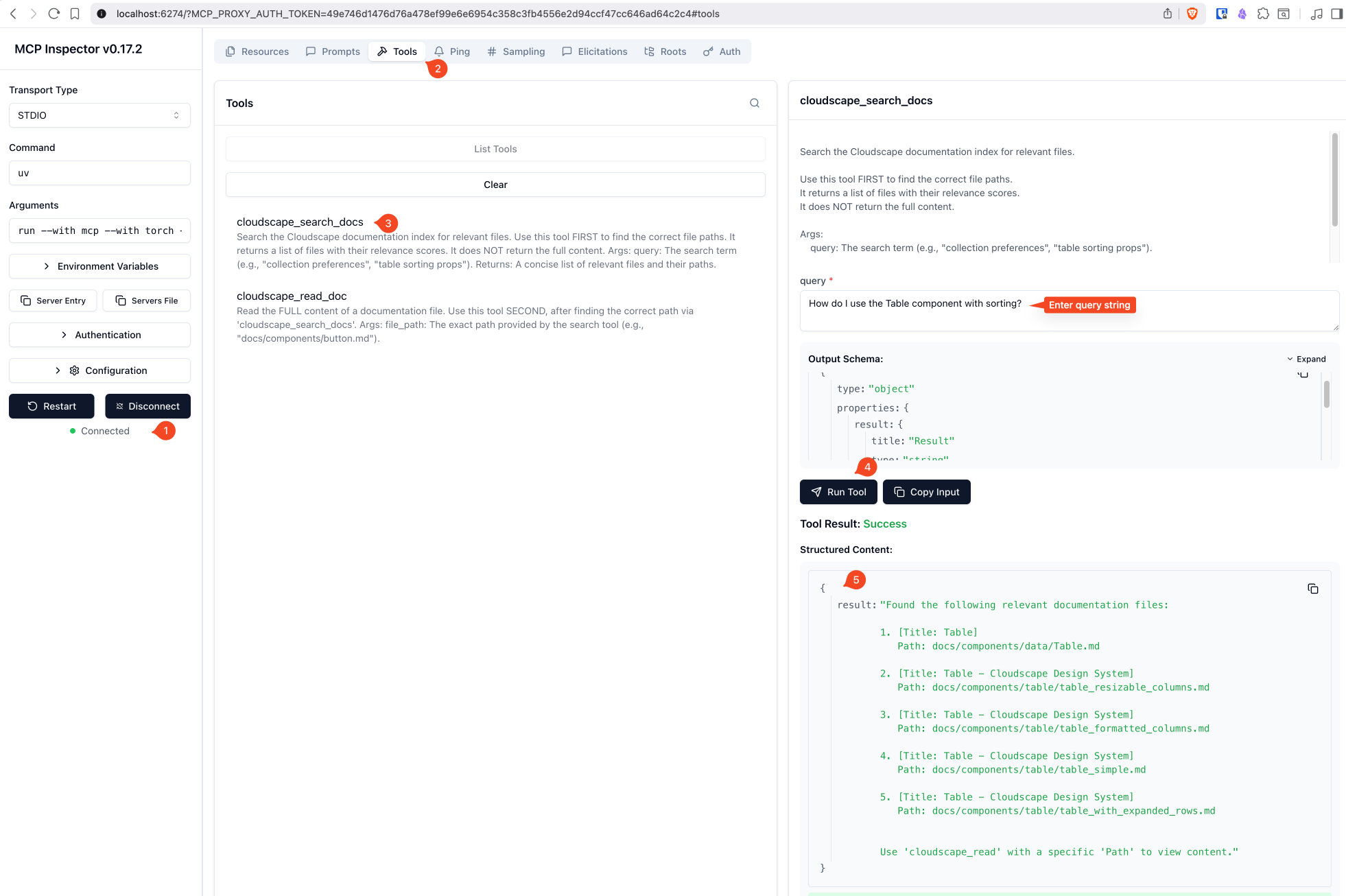Open the browser extensions puzzle icon
Viewport: 1346px width, 896px height.
coord(1263,13)
